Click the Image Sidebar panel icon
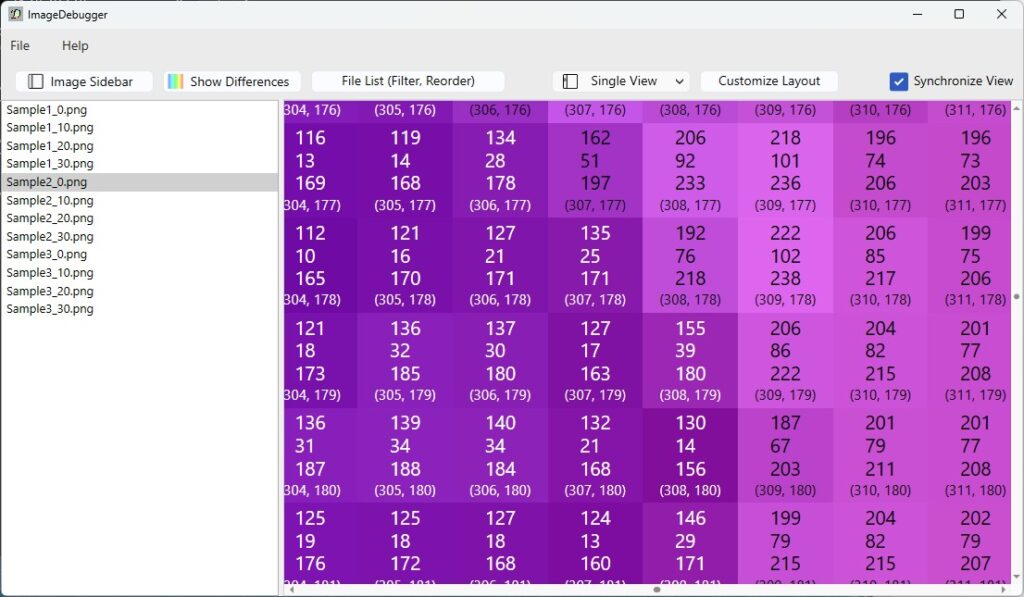Screen dimensions: 1024x597 (x=36, y=82)
